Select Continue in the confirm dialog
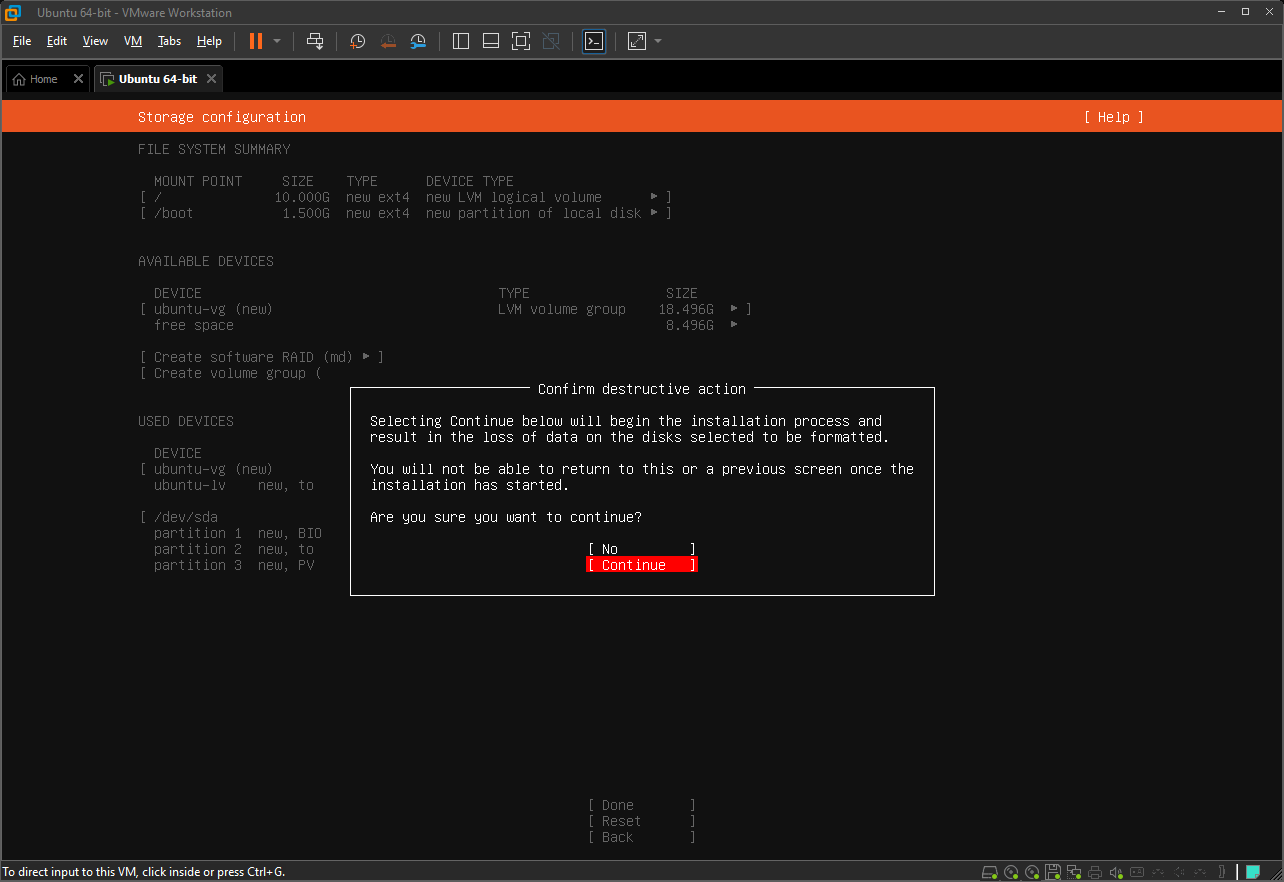The image size is (1284, 882). (641, 565)
